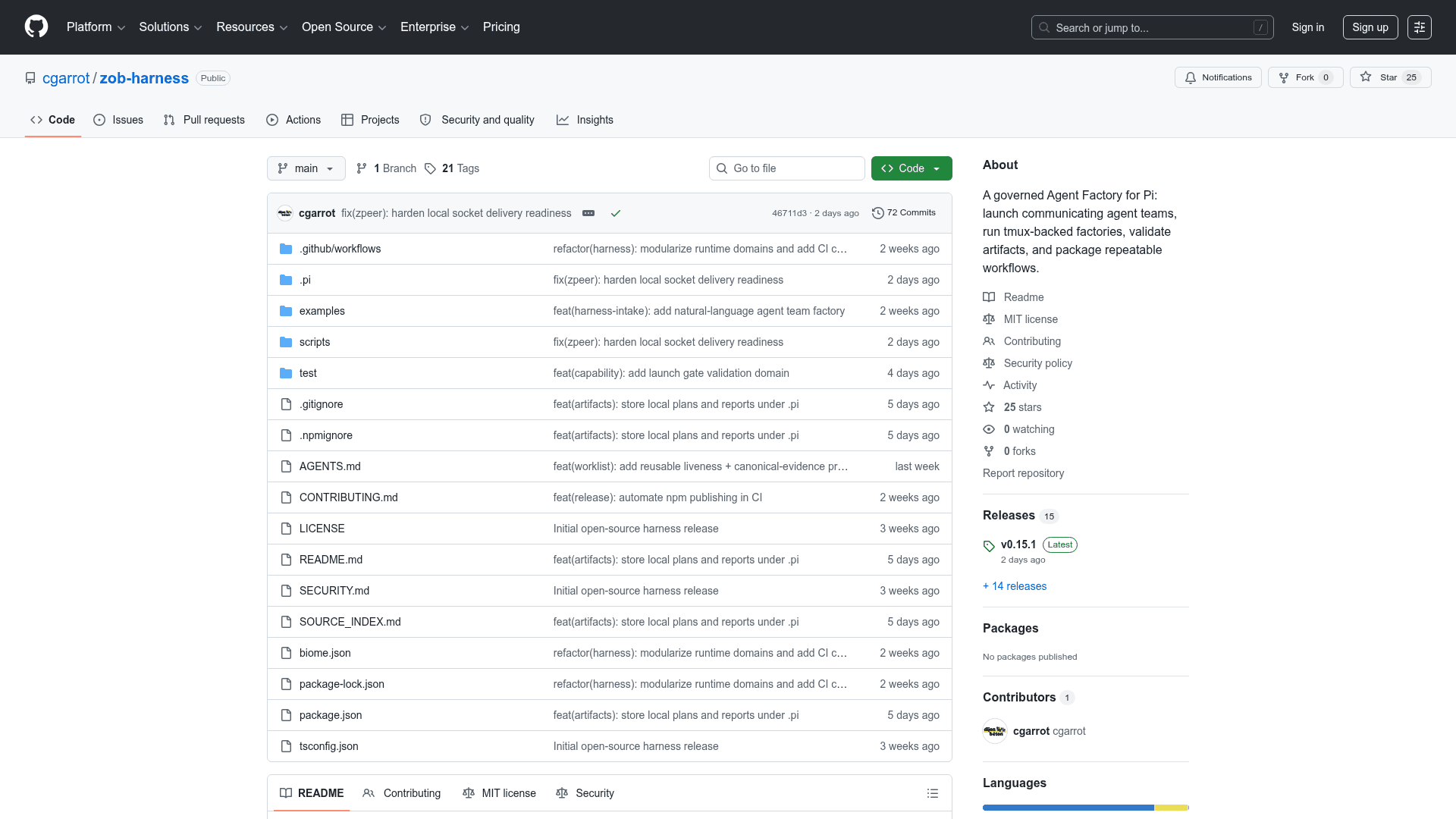View the commit status checkmark

tap(616, 213)
